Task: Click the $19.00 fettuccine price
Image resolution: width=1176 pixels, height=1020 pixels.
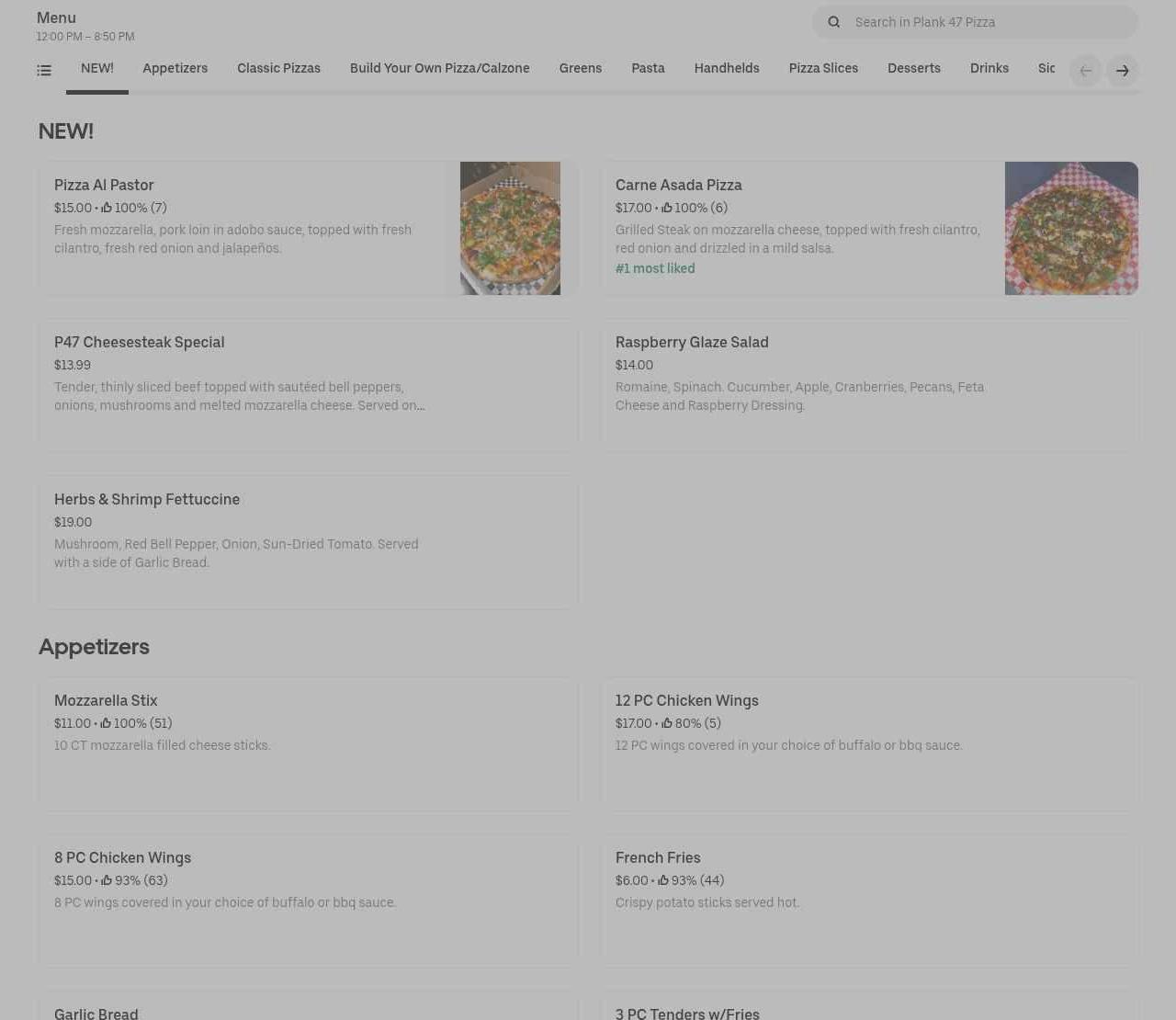Action: click(x=73, y=522)
